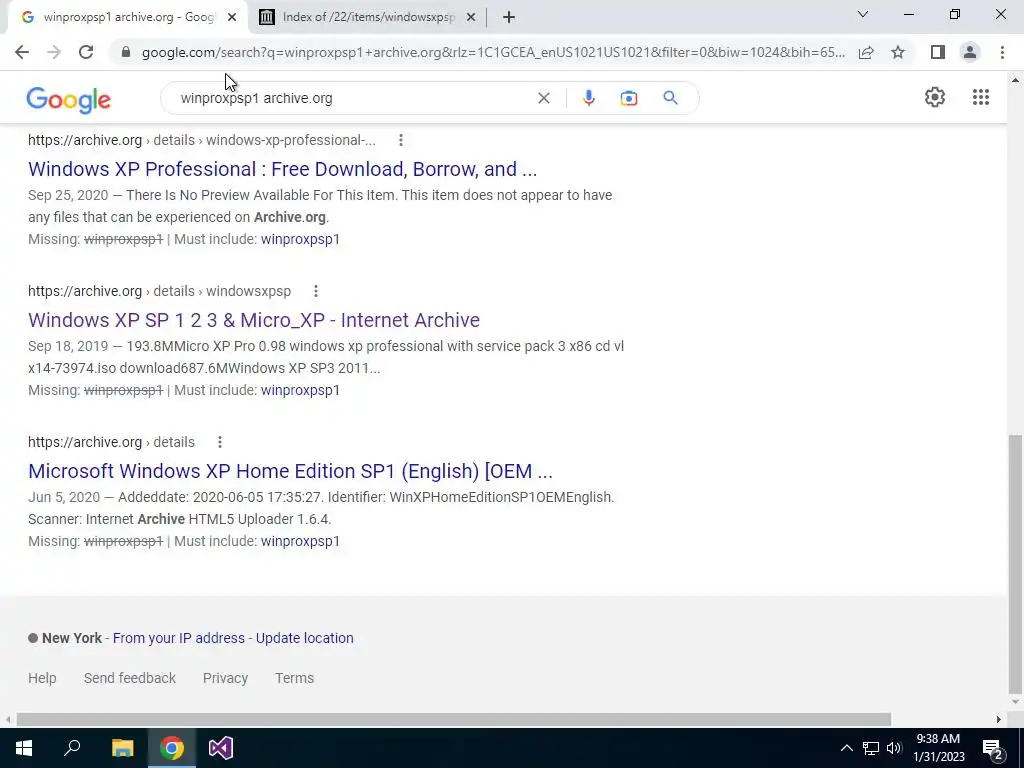Open Chrome side panel
Screen dimensions: 1024x768
938,52
